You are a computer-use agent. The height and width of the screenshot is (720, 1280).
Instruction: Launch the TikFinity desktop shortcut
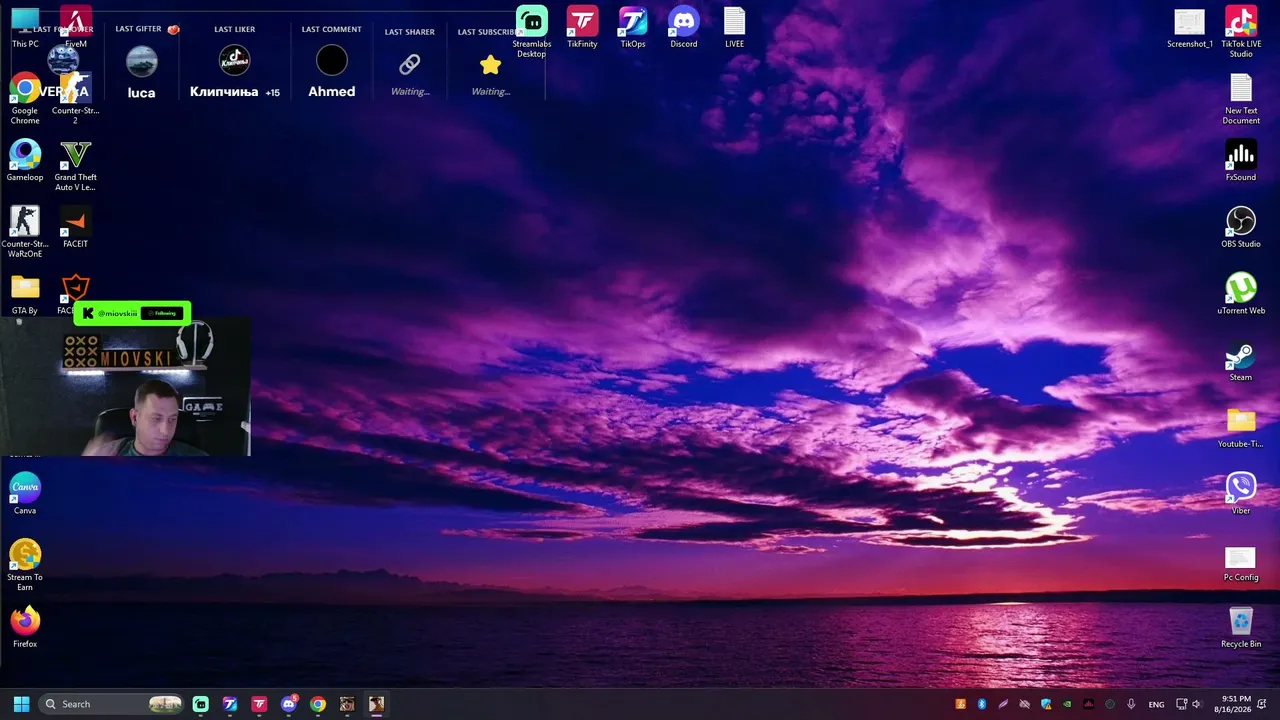(582, 27)
